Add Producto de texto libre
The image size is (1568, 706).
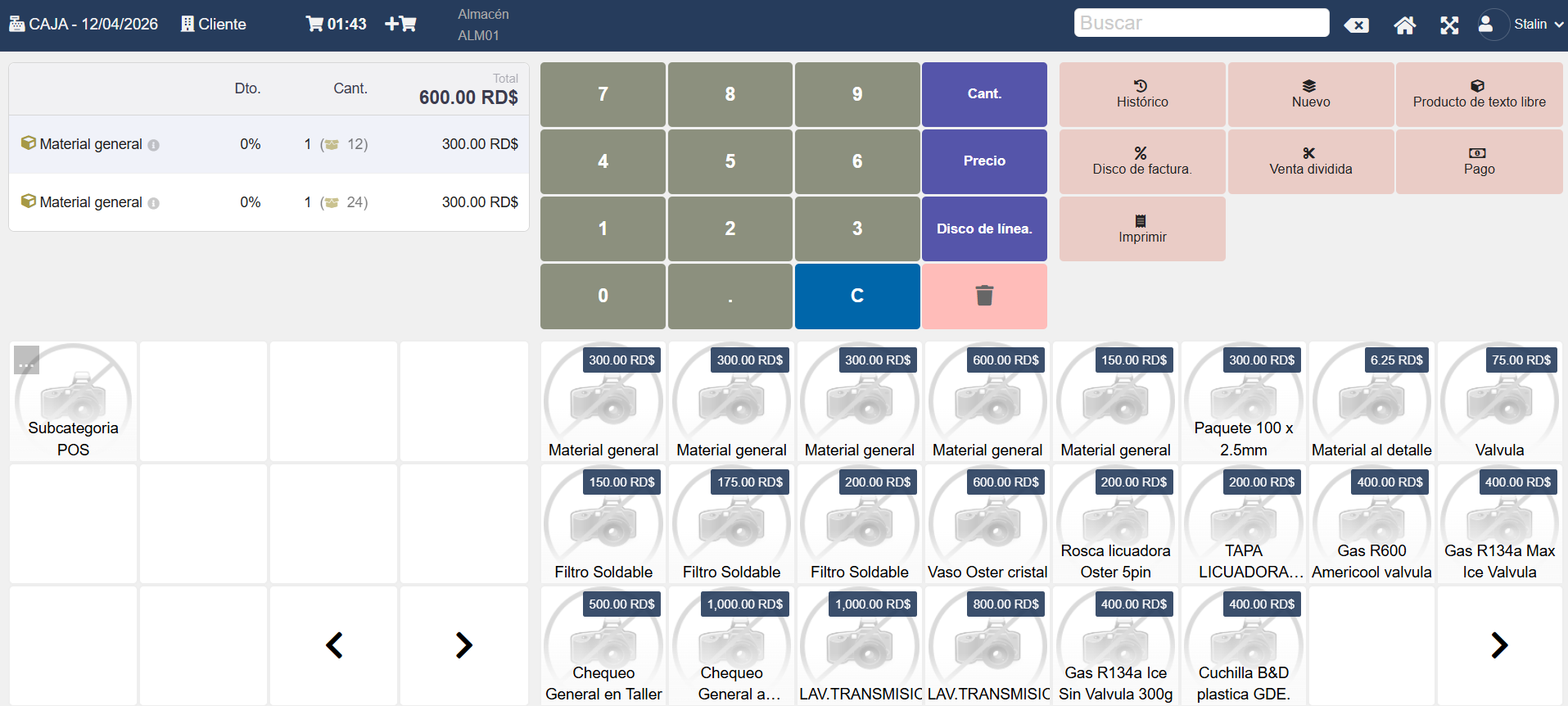click(1479, 94)
